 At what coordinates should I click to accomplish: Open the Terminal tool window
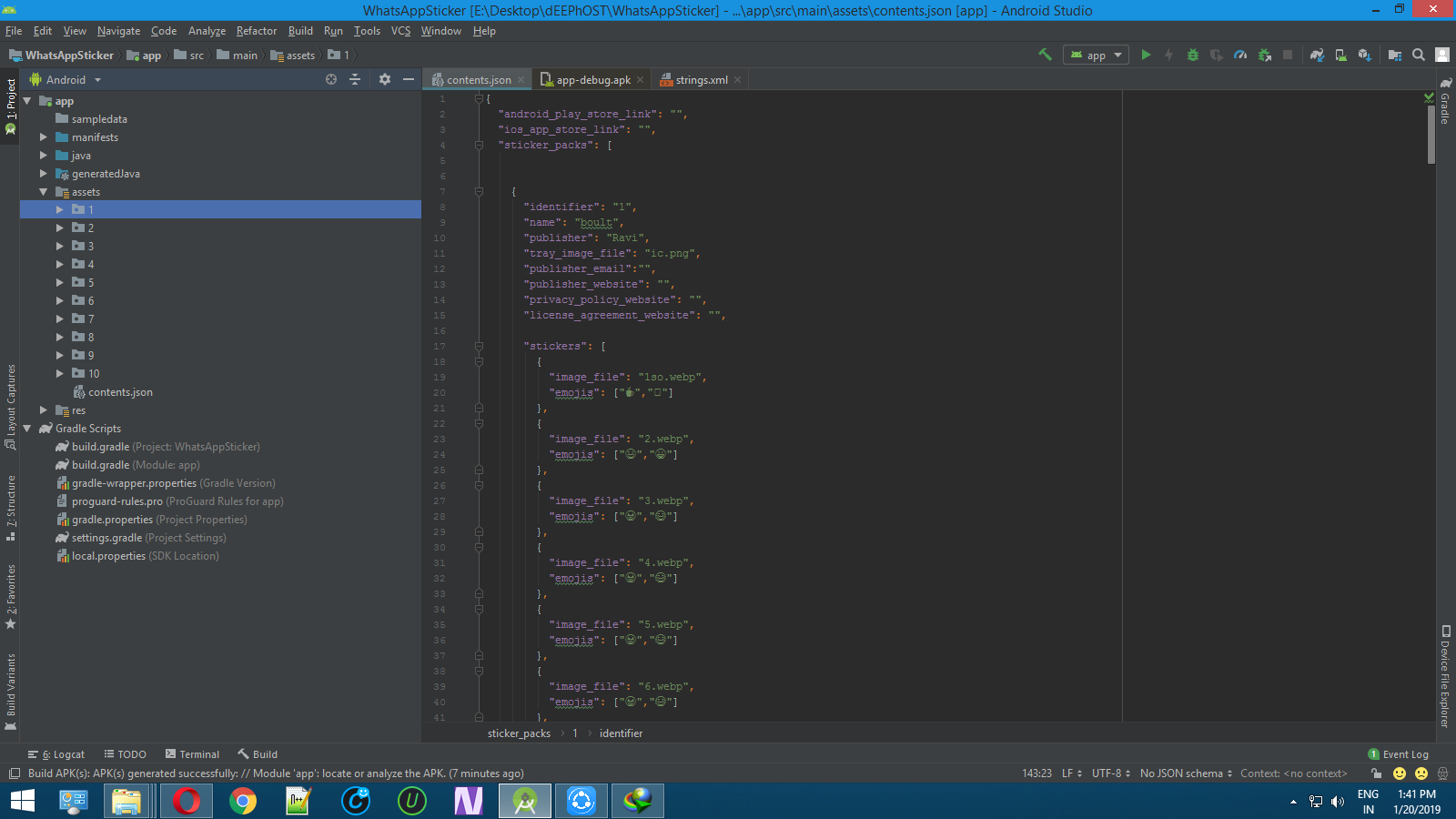pos(192,754)
